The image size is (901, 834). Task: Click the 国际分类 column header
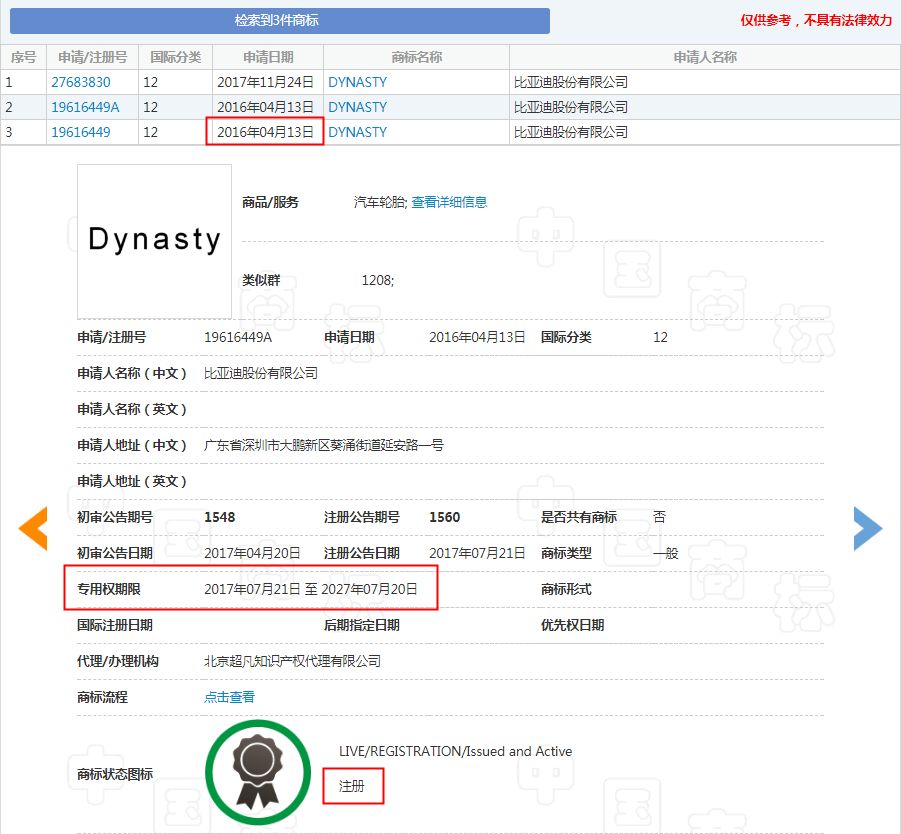[x=175, y=57]
